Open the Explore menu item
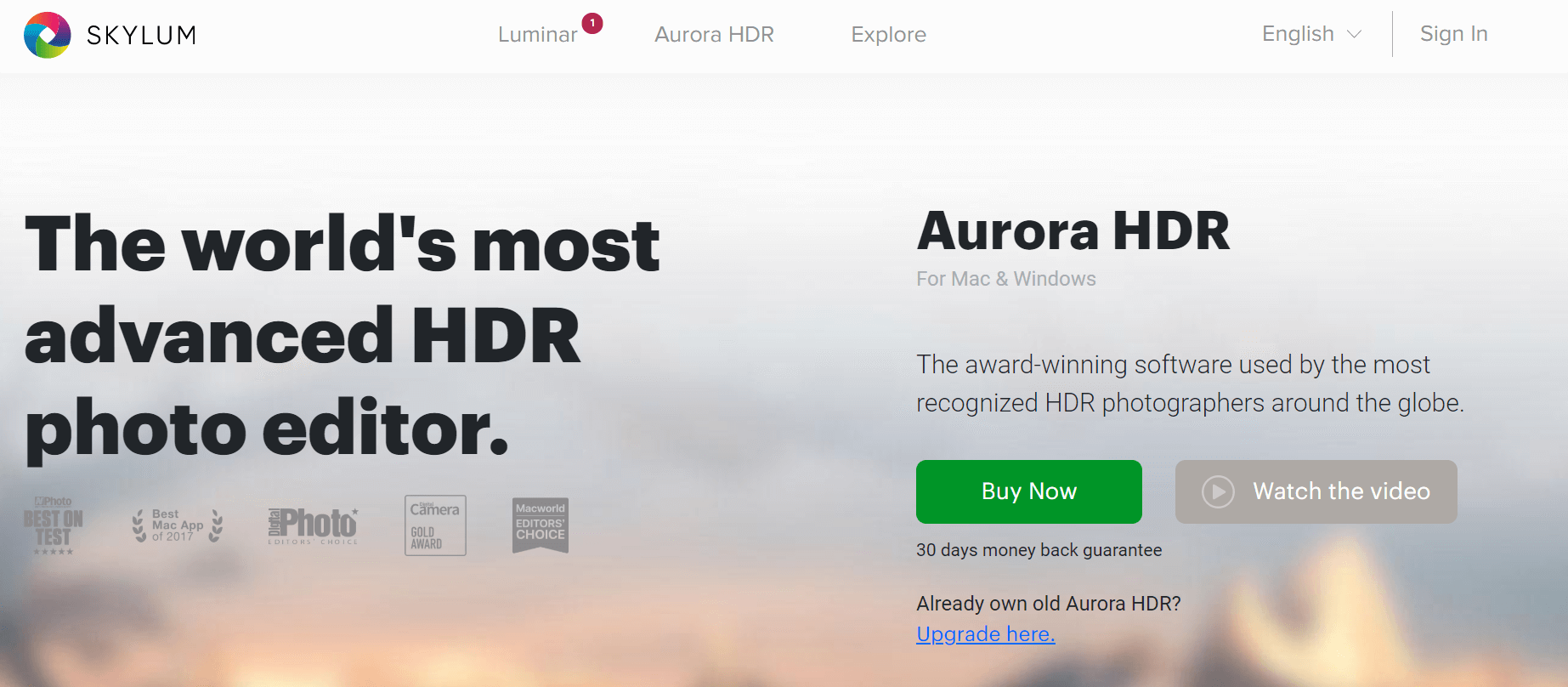The image size is (1568, 687). pyautogui.click(x=888, y=35)
